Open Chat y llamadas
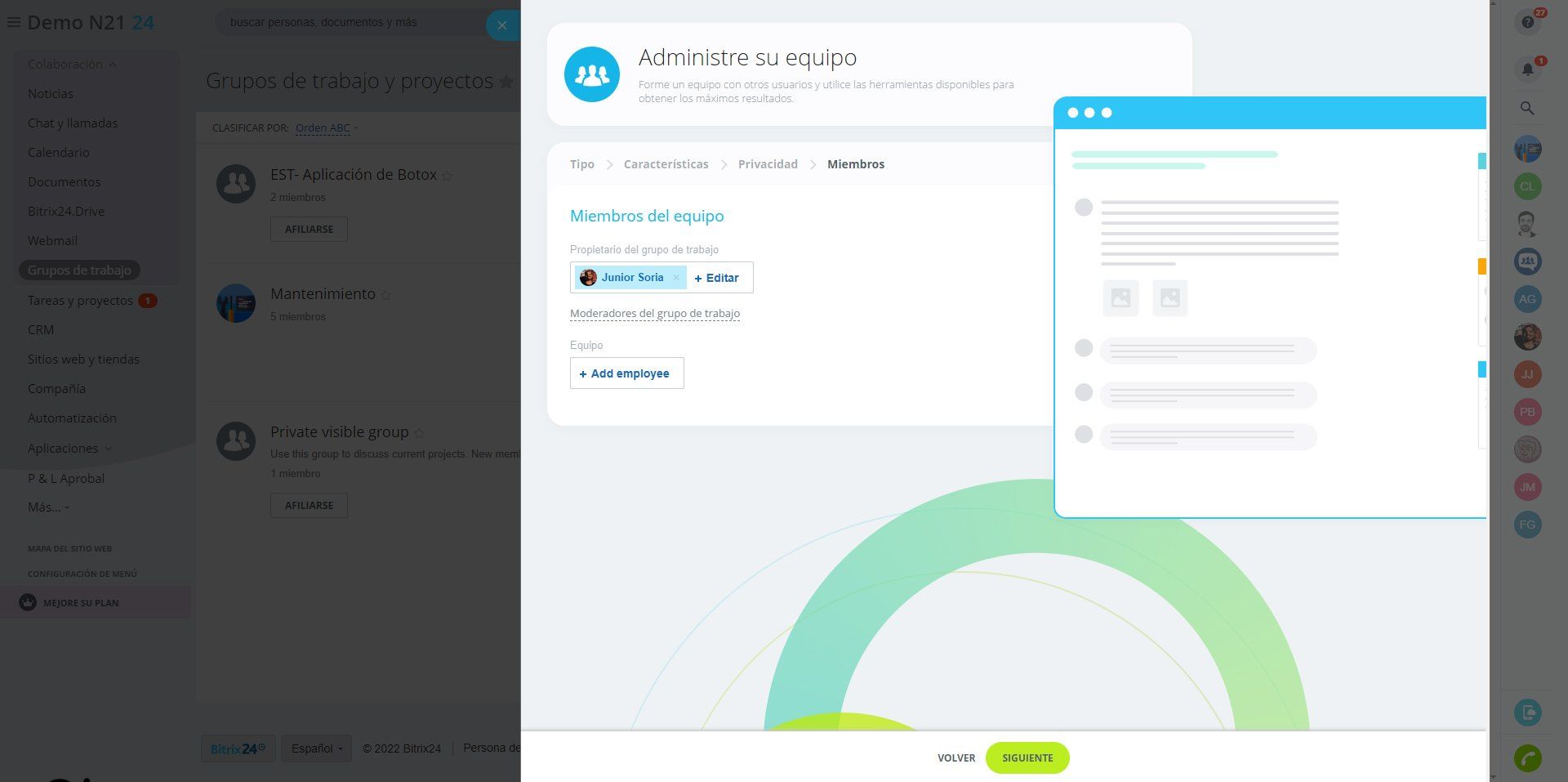 pyautogui.click(x=73, y=123)
